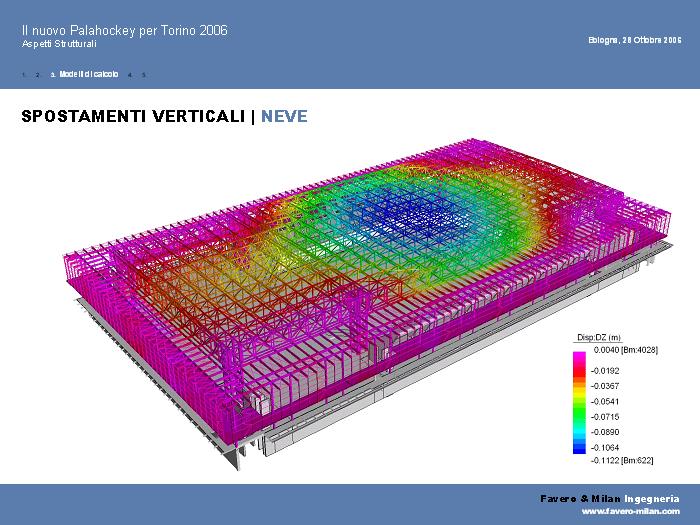This screenshot has width=700, height=525.
Task: Click the dark blue band at legend bottom
Action: pos(579,450)
